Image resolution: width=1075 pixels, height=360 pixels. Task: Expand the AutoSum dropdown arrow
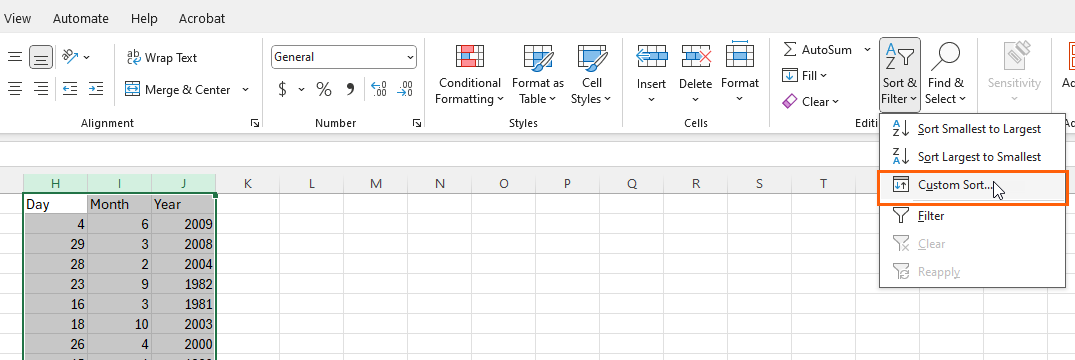[x=867, y=49]
